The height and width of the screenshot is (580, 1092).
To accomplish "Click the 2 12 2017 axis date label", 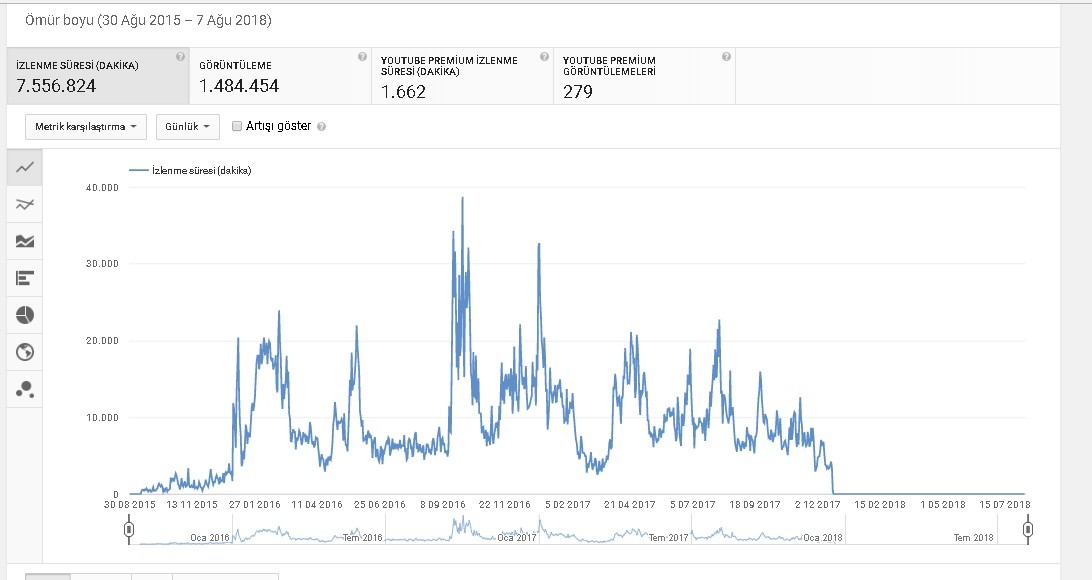I will click(818, 505).
